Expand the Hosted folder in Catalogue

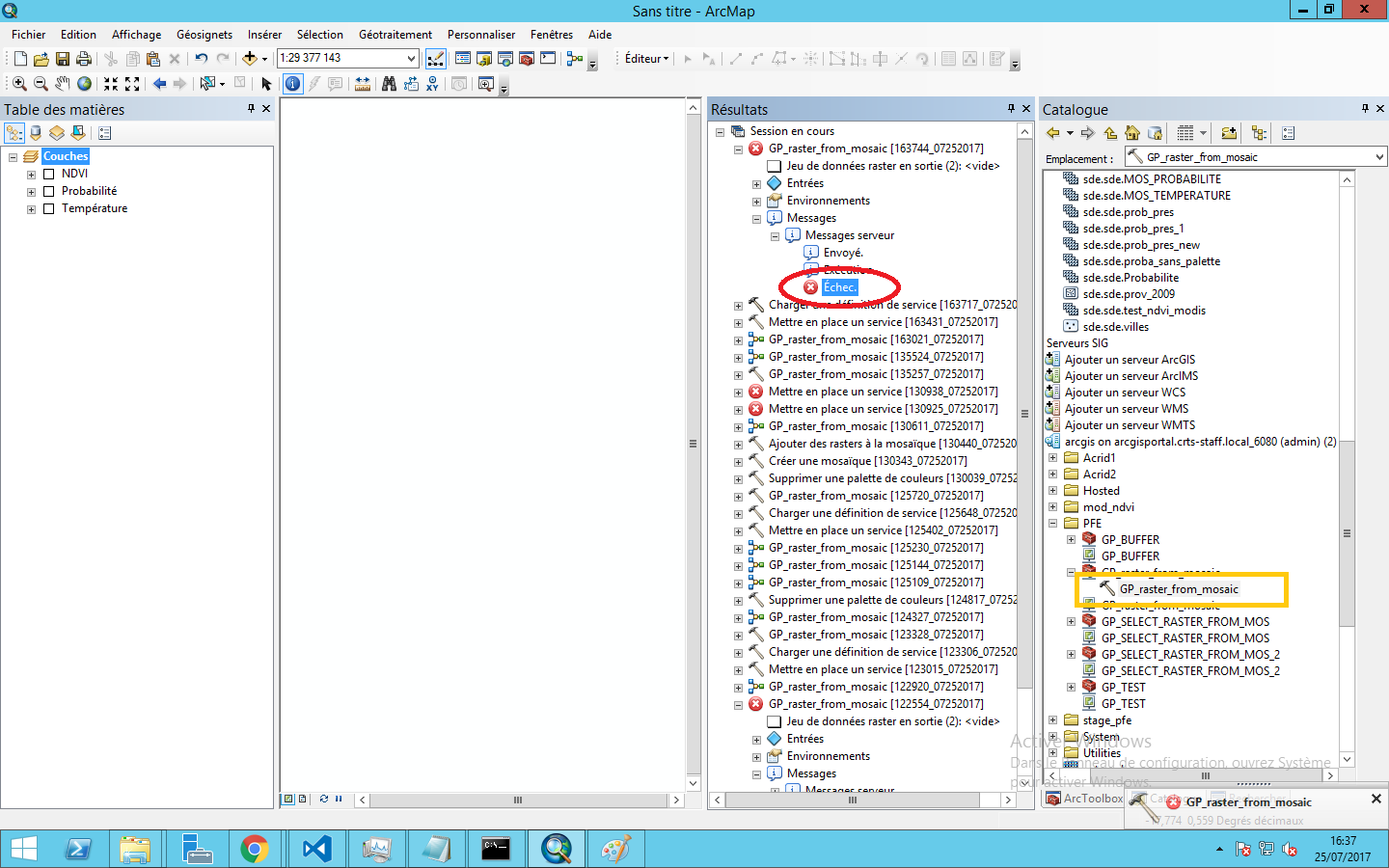1052,491
